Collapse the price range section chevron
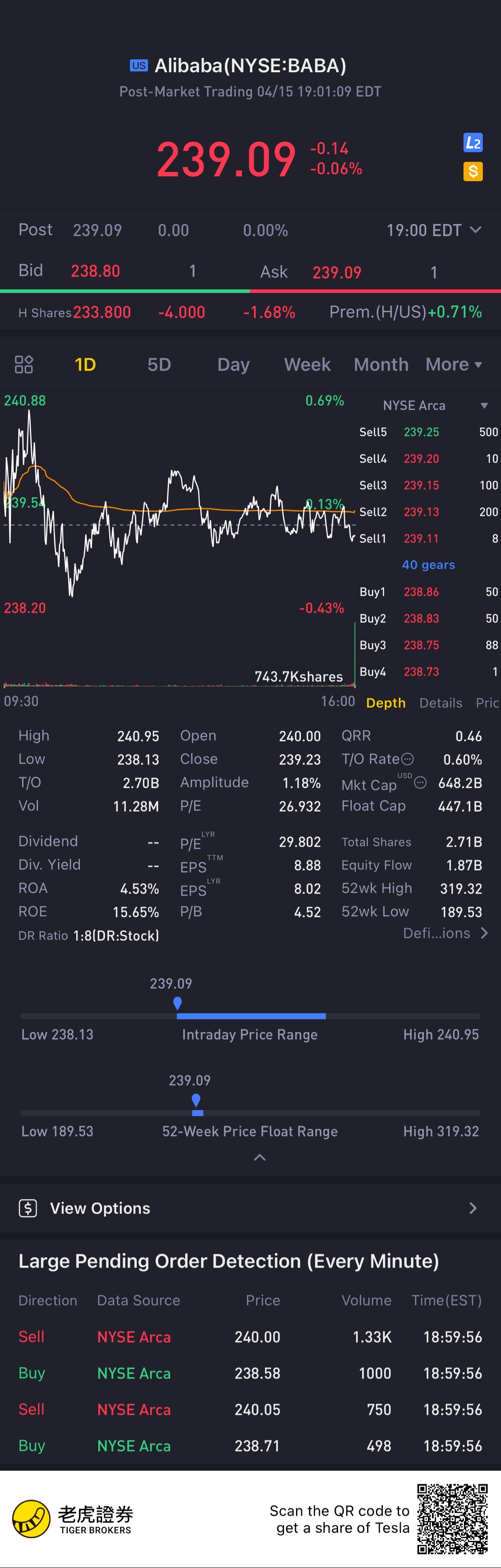The height and width of the screenshot is (1568, 501). [x=259, y=1157]
